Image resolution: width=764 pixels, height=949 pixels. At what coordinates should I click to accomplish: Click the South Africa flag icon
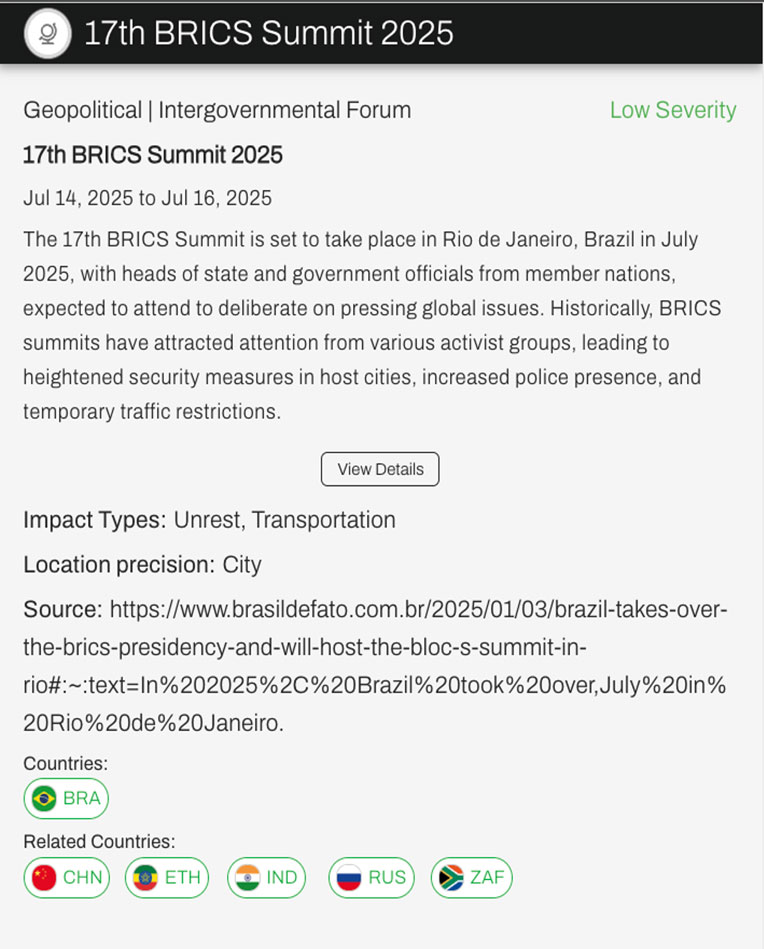point(451,877)
